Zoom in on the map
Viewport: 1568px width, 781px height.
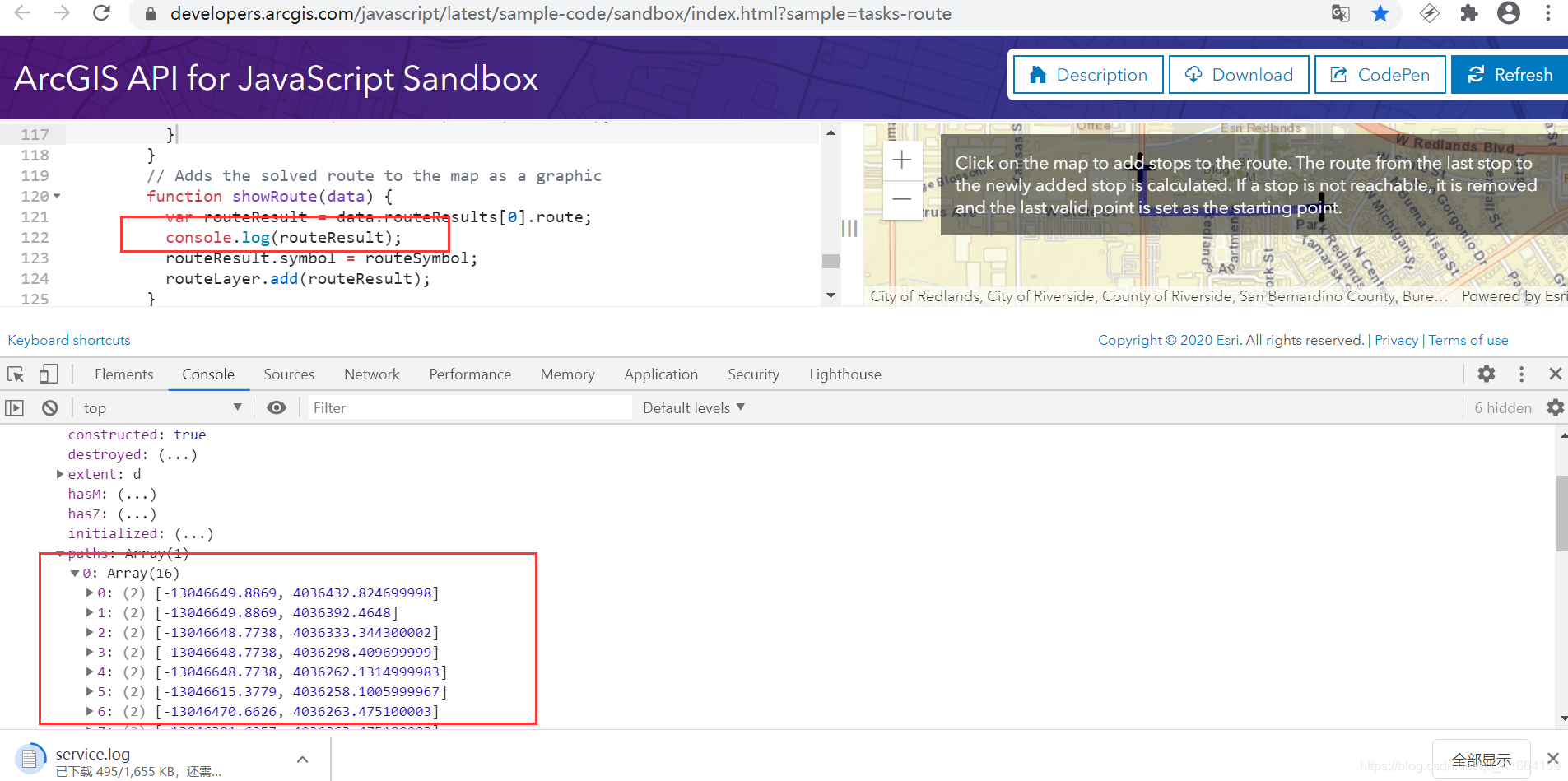[x=902, y=160]
